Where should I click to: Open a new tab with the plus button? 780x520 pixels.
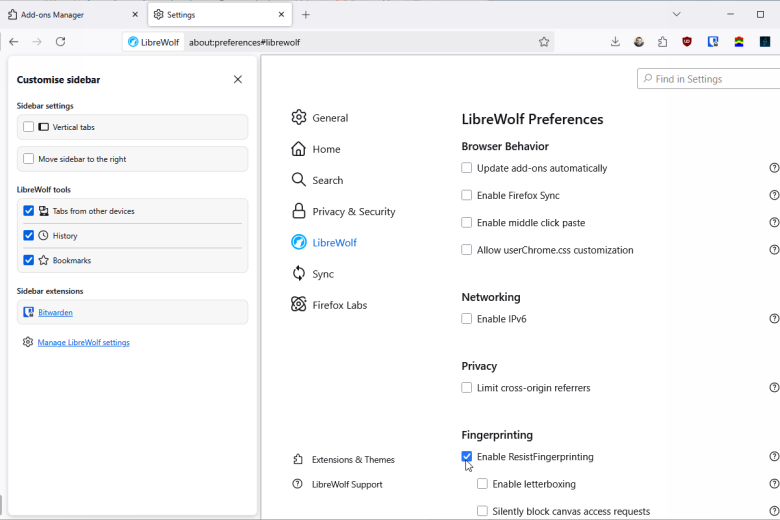[306, 15]
